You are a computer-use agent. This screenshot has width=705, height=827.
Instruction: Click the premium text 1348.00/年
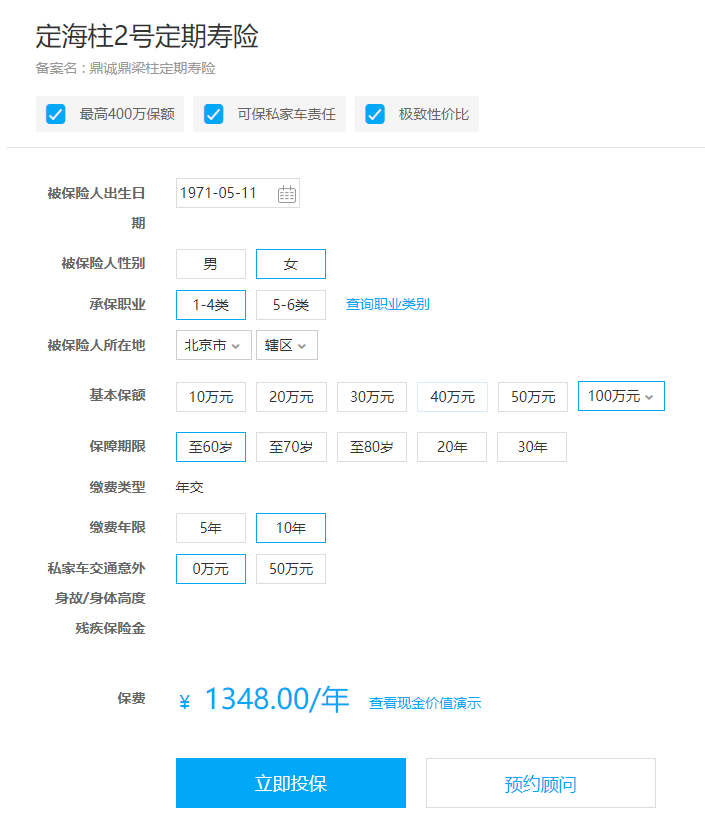[277, 699]
